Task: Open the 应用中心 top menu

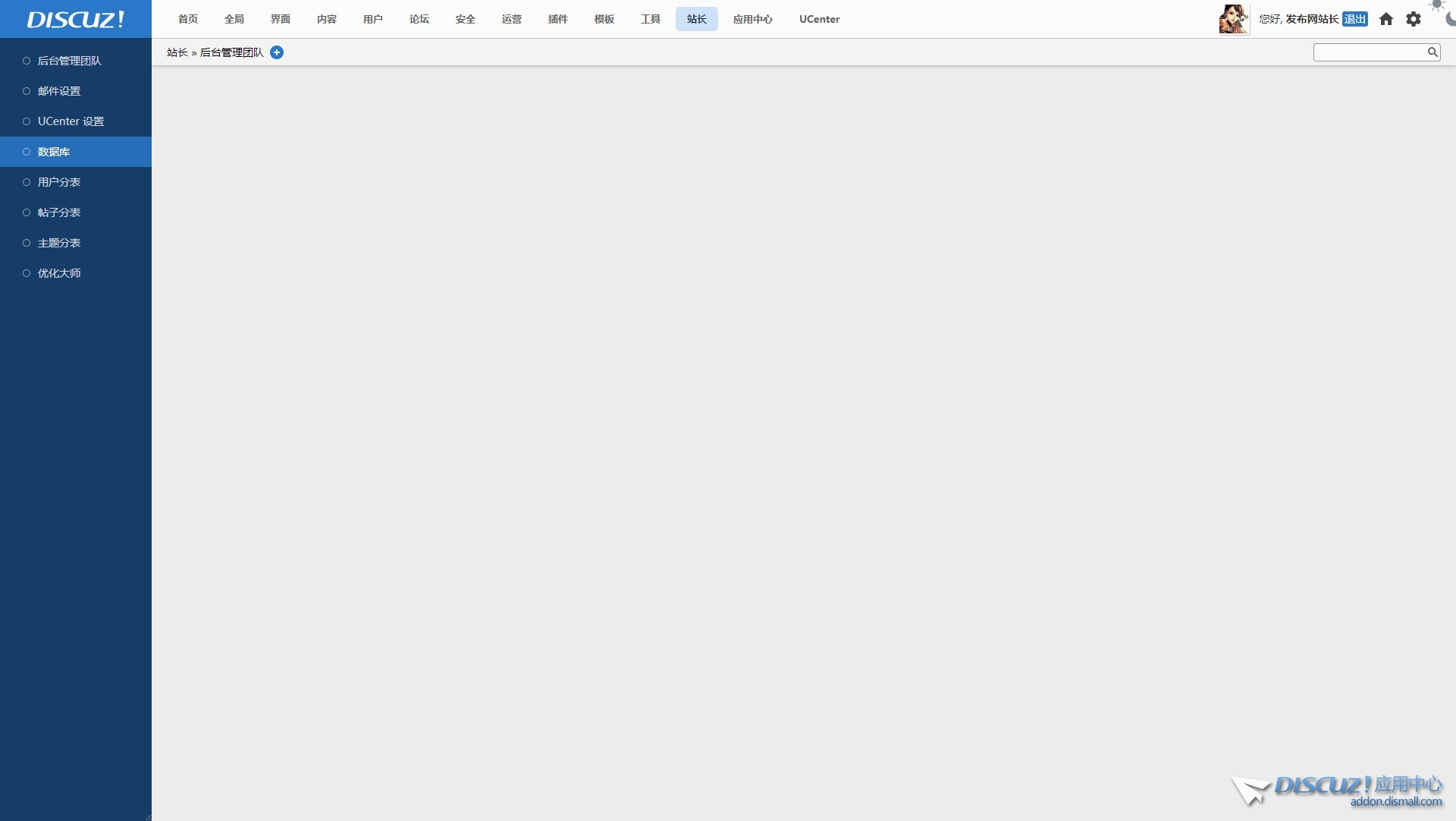Action: click(x=752, y=19)
